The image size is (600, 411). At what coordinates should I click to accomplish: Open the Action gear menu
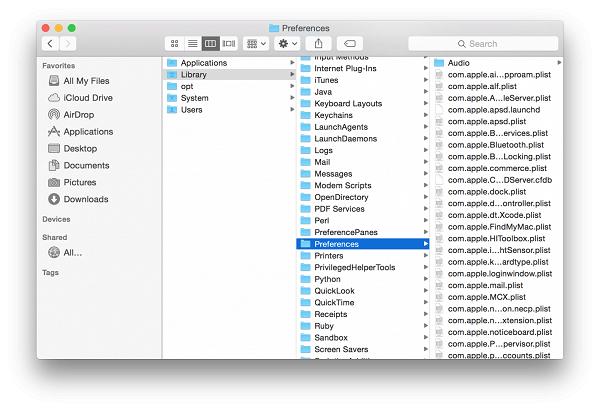pos(287,44)
